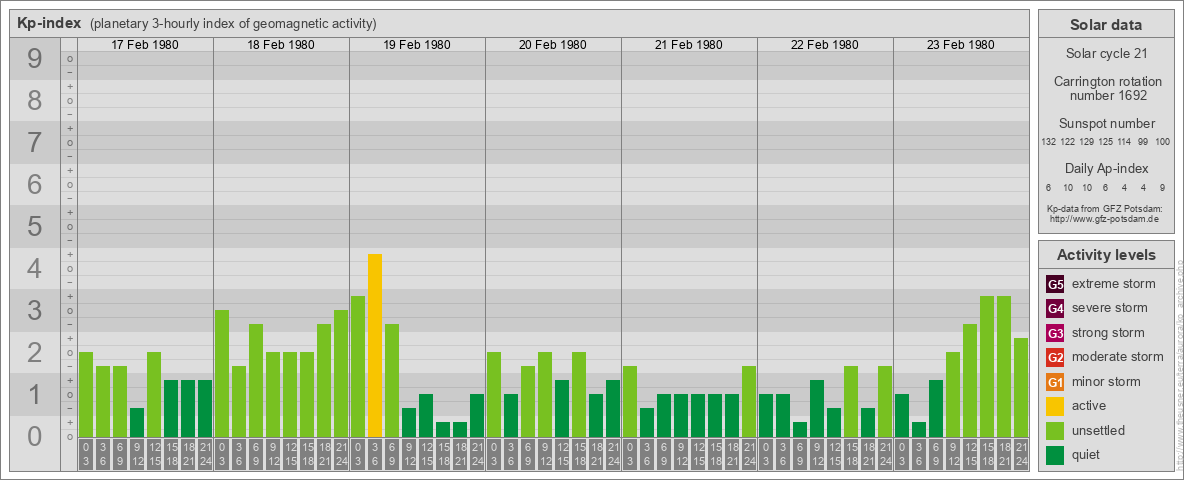Click the 'planetary 3-hourly index of geomagnetic activity' subtitle
1184x480 pixels.
233,24
